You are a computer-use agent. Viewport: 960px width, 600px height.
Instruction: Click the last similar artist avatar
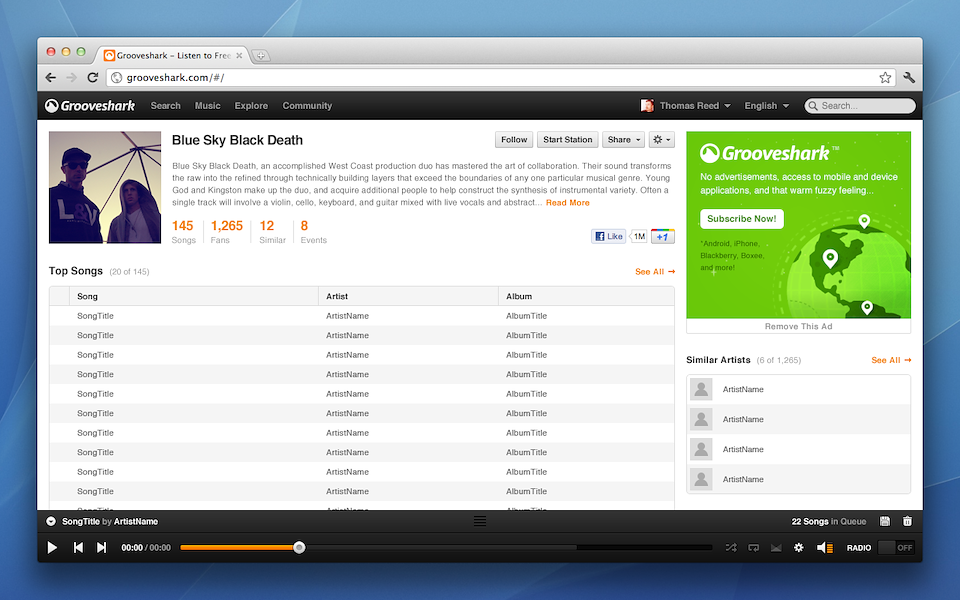pos(701,479)
